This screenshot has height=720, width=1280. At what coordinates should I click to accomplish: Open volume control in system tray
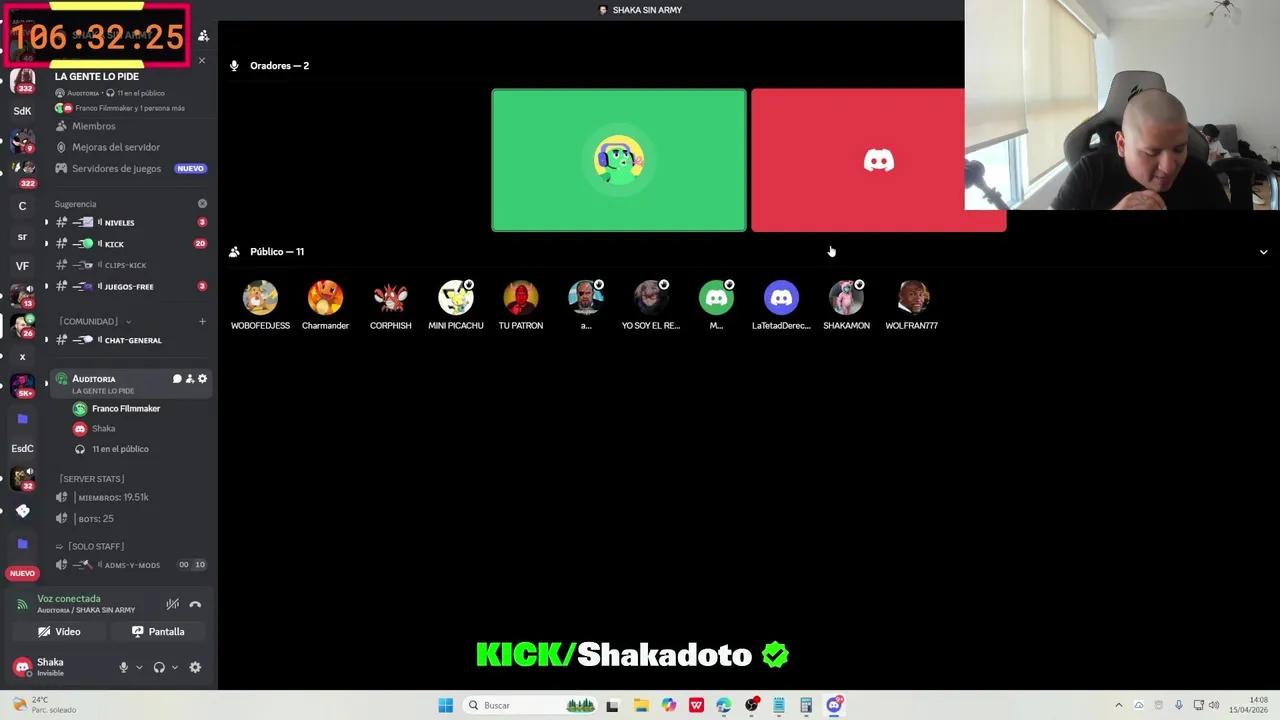1214,705
